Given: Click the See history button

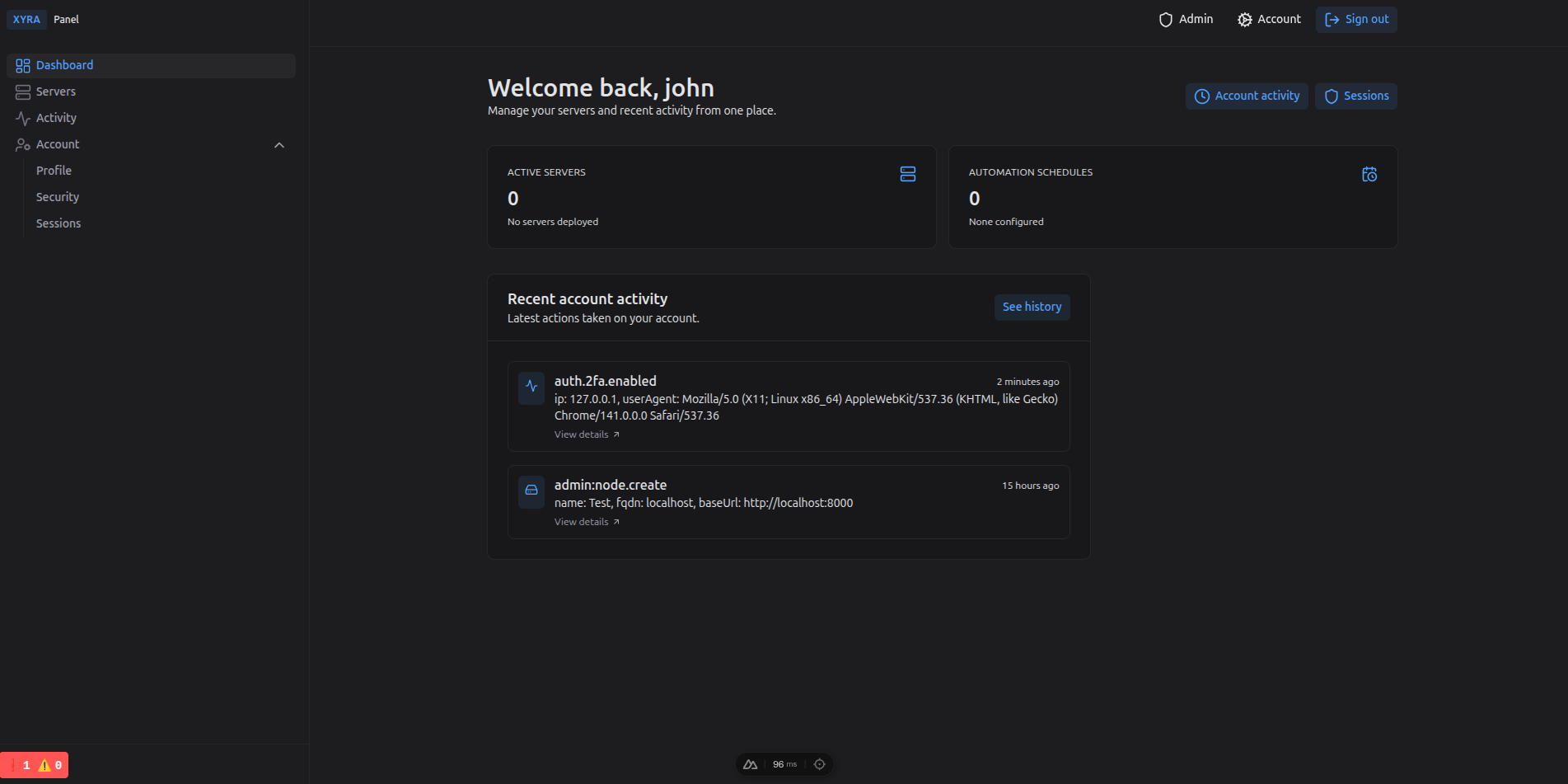Looking at the screenshot, I should coord(1032,307).
